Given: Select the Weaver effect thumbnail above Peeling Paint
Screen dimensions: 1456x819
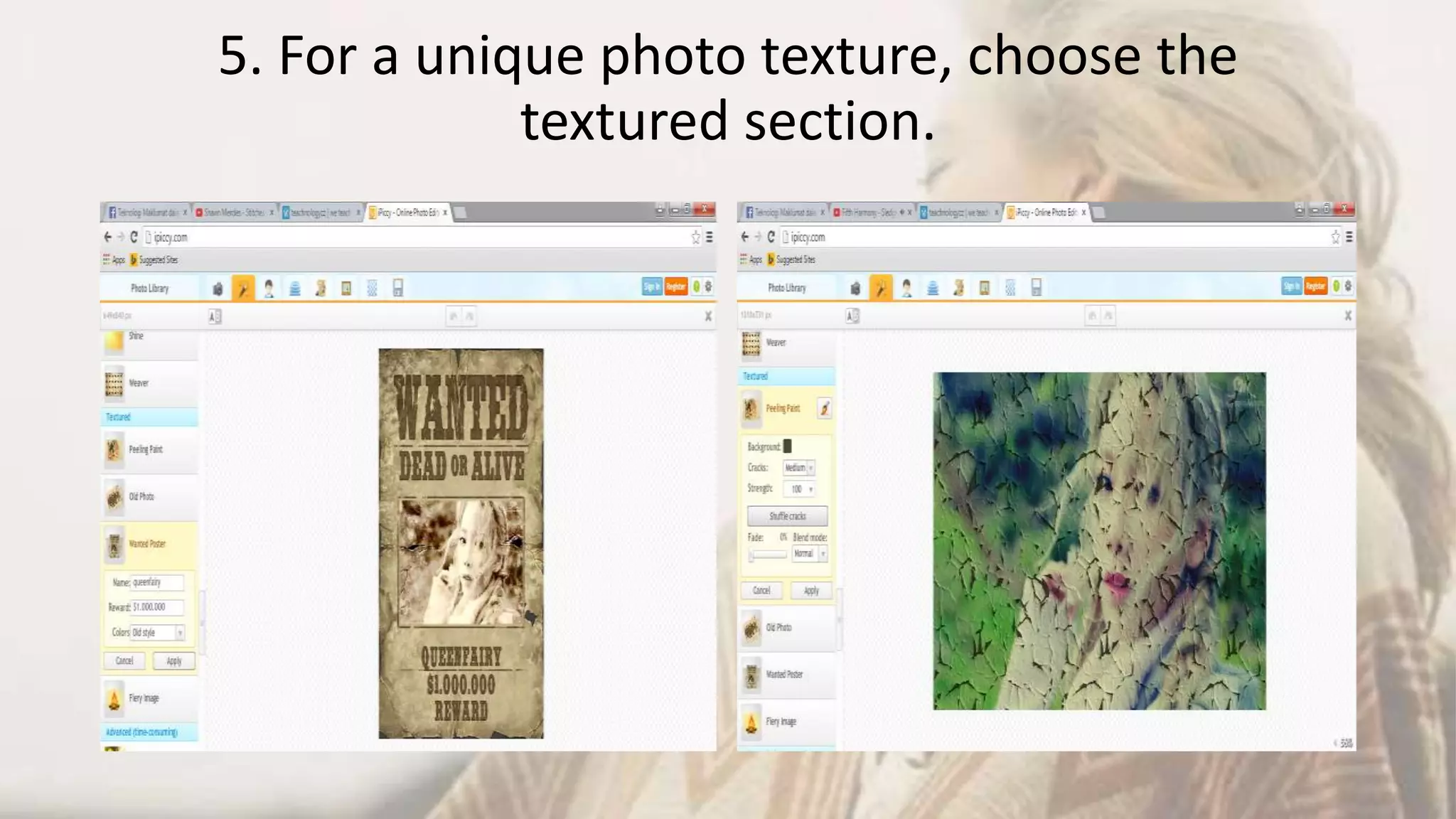Looking at the screenshot, I should (x=751, y=343).
